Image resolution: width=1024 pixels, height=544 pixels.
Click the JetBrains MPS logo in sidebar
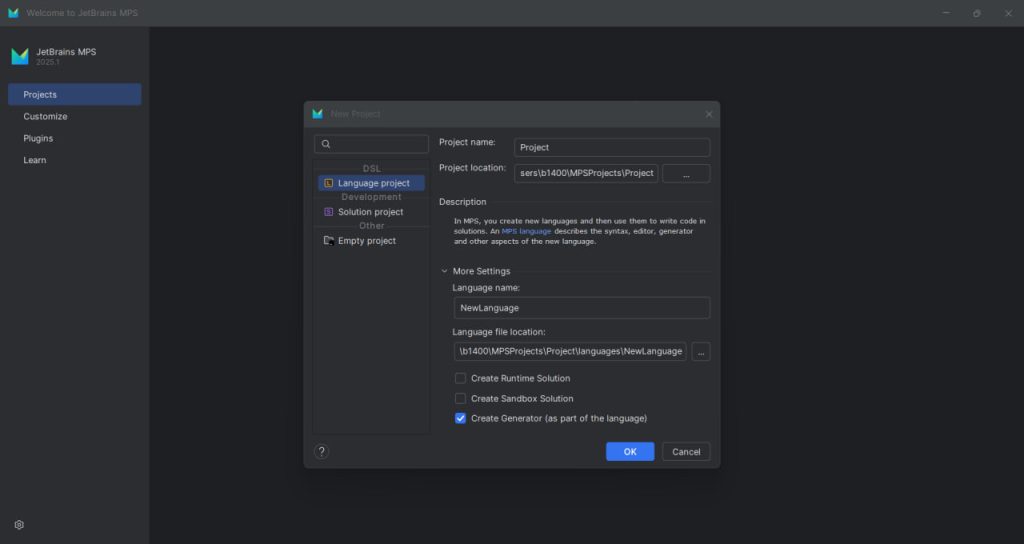[x=20, y=57]
